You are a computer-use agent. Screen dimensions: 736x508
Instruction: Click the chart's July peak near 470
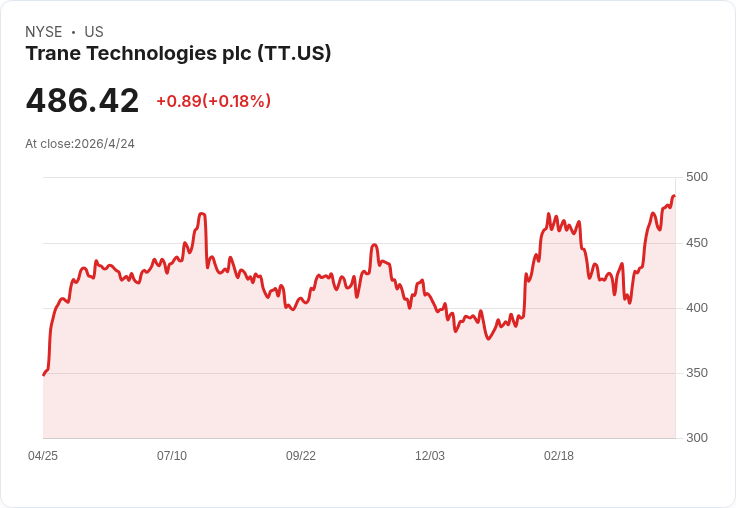202,214
